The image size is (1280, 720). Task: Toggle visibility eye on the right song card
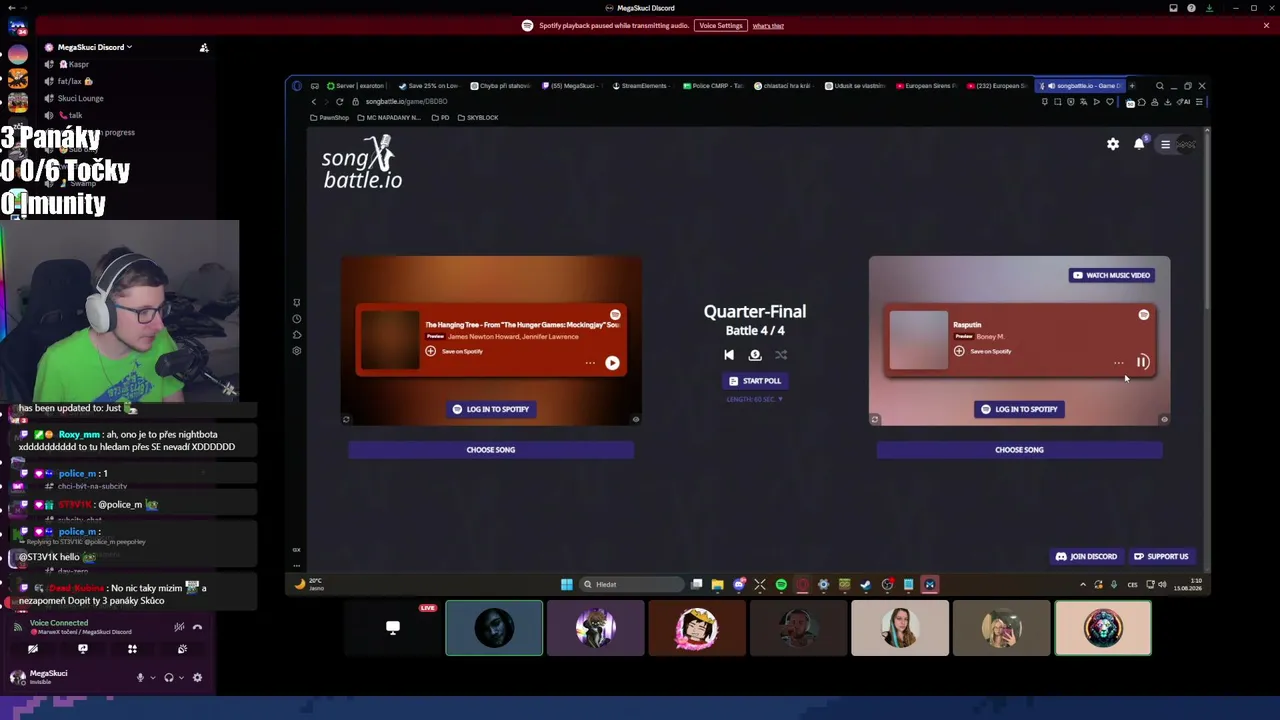click(x=1164, y=420)
